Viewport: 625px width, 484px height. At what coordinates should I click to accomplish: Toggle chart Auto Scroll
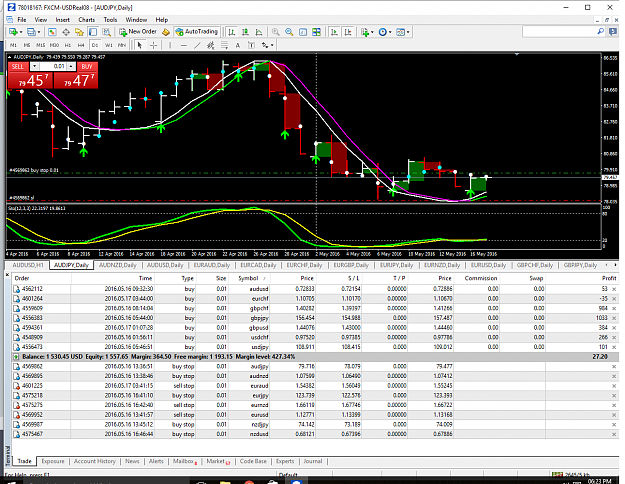[334, 32]
